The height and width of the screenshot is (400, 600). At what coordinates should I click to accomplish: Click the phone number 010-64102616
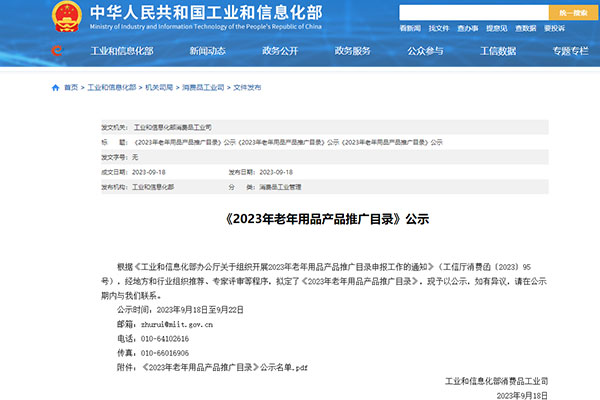tap(165, 339)
